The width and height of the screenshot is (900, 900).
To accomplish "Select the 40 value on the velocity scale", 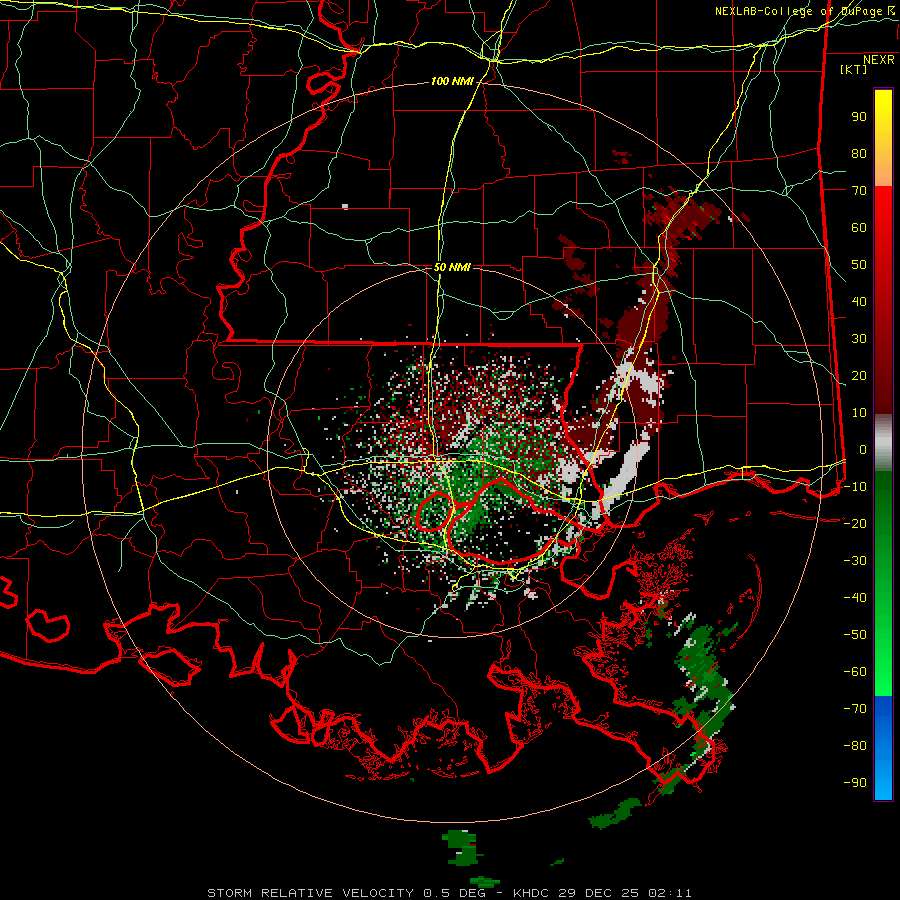I will click(859, 302).
